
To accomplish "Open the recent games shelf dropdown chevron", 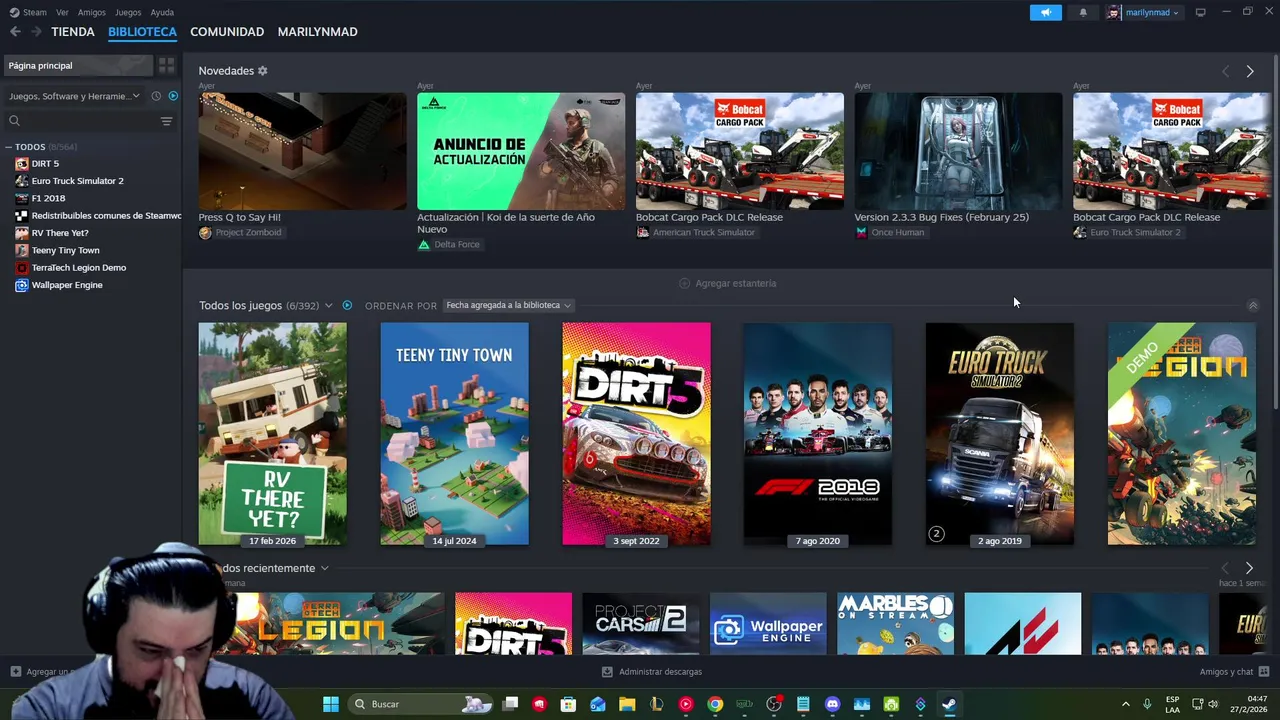I will coord(324,568).
